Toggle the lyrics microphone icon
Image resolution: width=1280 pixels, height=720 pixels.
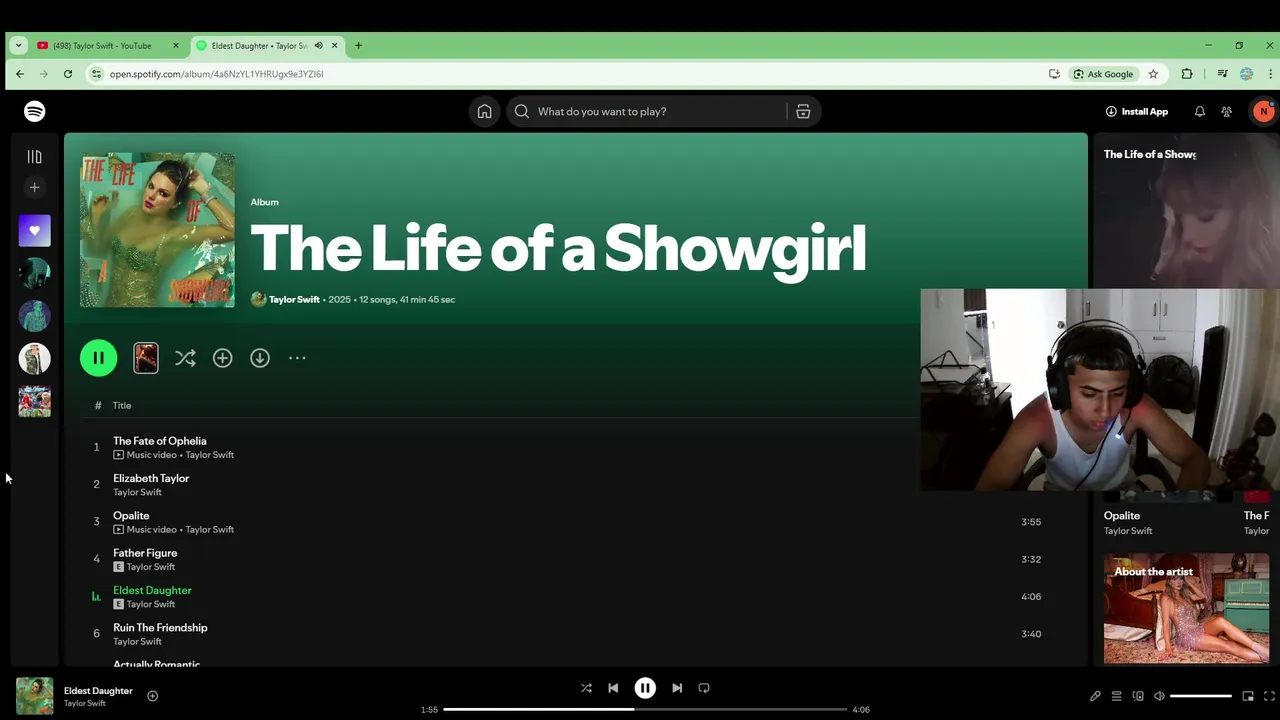click(x=1095, y=696)
